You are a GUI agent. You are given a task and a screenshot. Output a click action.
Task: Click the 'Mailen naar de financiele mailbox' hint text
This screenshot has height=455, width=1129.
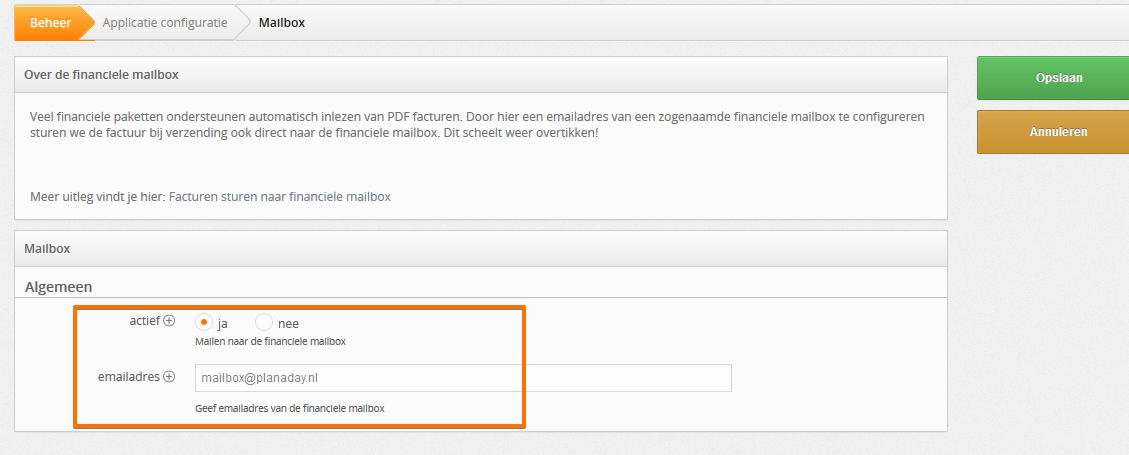click(x=271, y=341)
